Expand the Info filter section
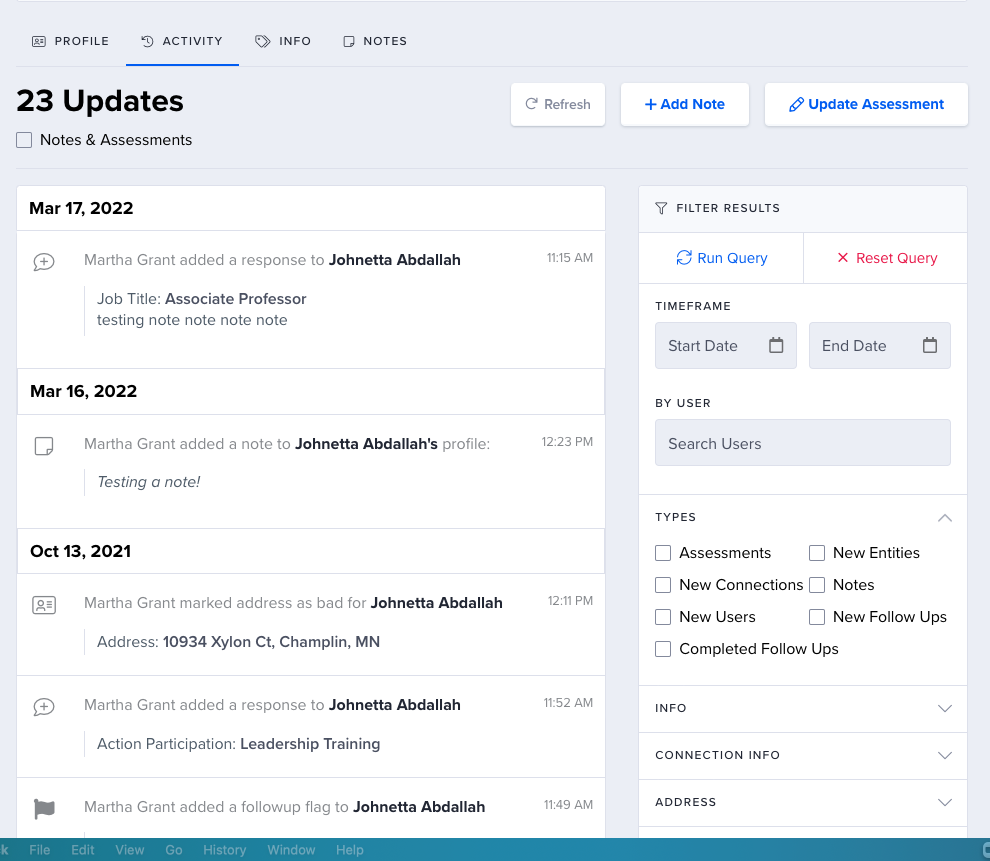 click(945, 708)
